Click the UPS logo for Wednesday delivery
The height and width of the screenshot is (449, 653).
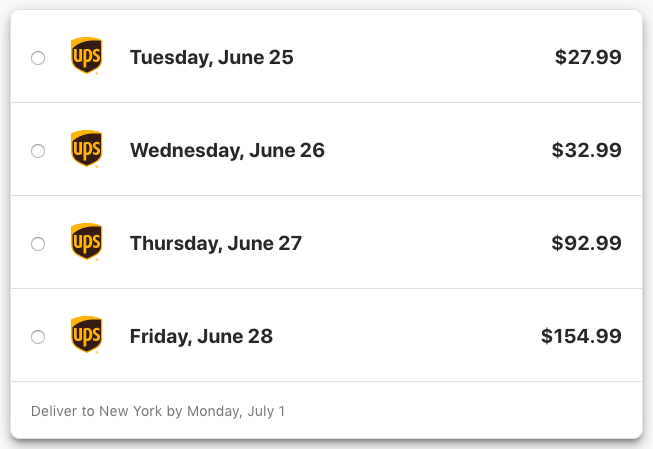click(86, 149)
